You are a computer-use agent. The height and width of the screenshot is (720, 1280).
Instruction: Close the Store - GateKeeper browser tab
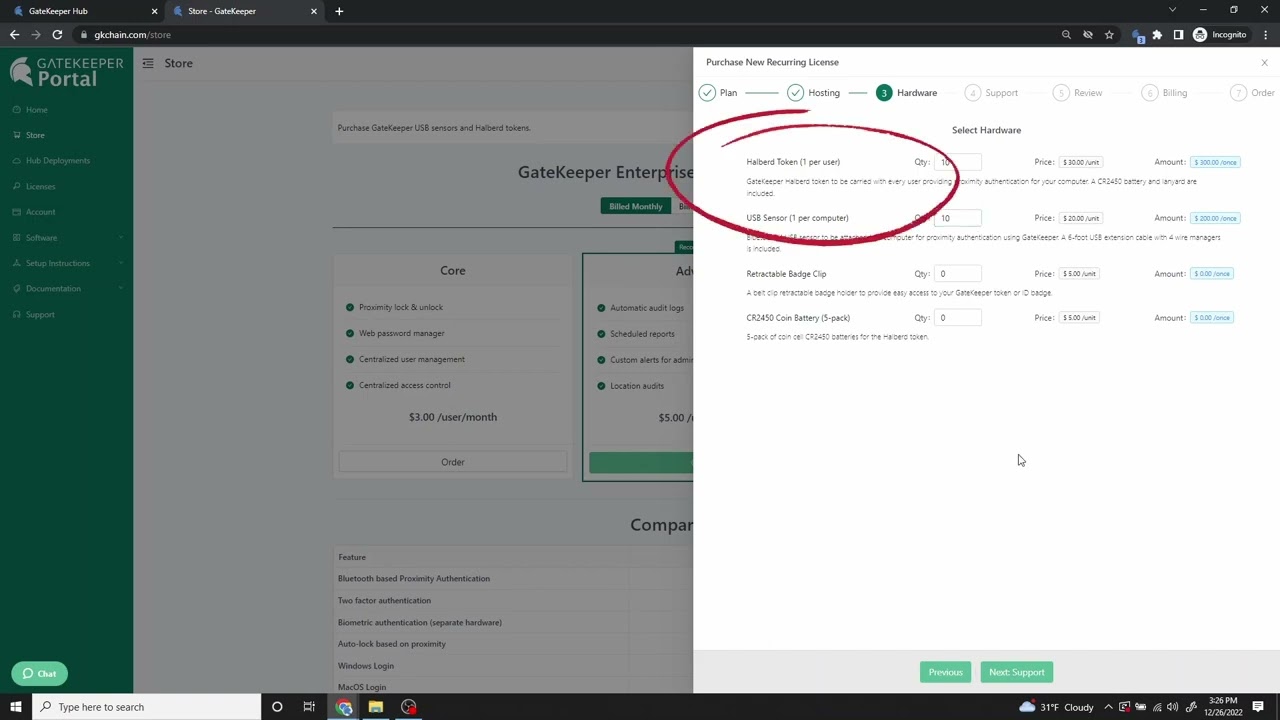pos(314,11)
